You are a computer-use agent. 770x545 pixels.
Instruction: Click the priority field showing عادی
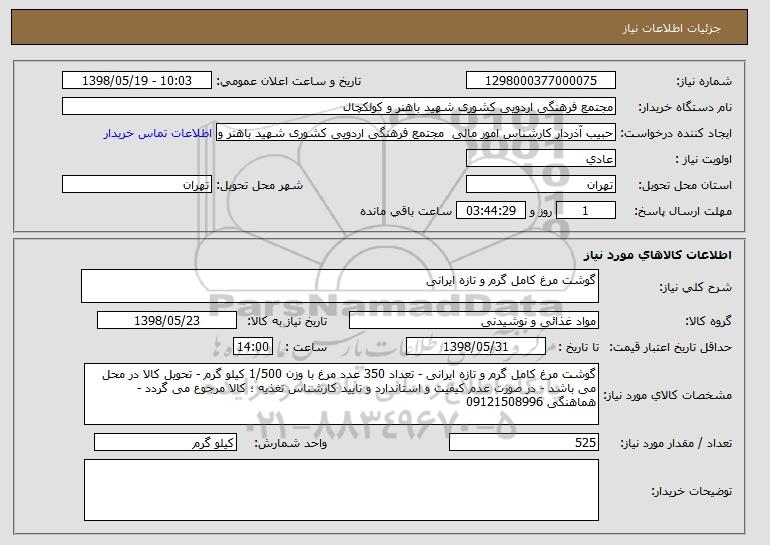541,159
